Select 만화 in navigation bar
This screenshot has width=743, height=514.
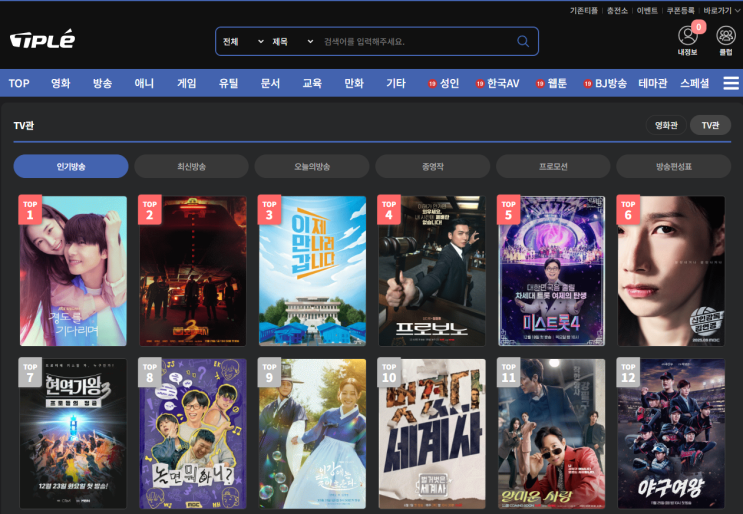pyautogui.click(x=353, y=83)
